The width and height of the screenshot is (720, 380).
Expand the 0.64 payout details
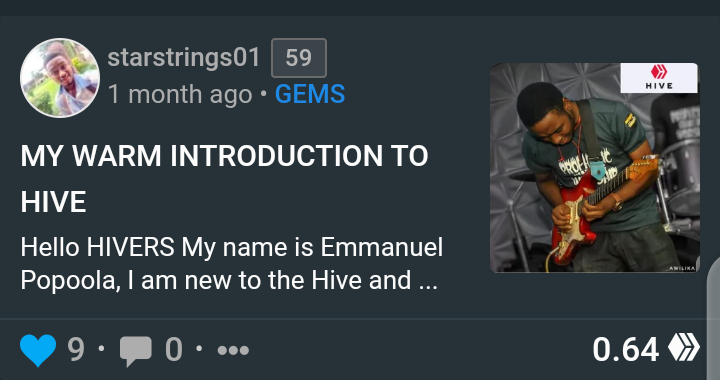(626, 350)
